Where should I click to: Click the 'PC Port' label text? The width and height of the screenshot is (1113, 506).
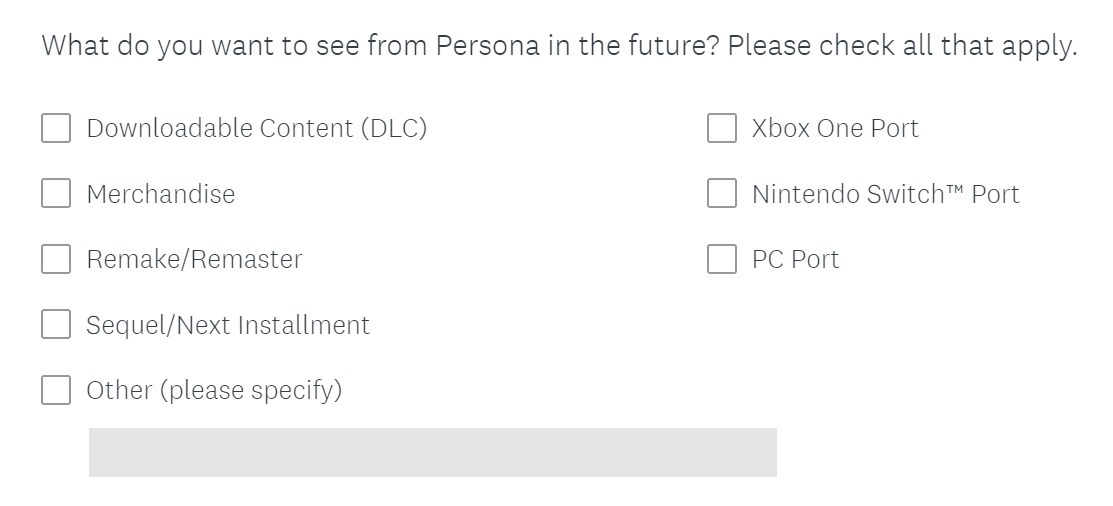[x=795, y=260]
